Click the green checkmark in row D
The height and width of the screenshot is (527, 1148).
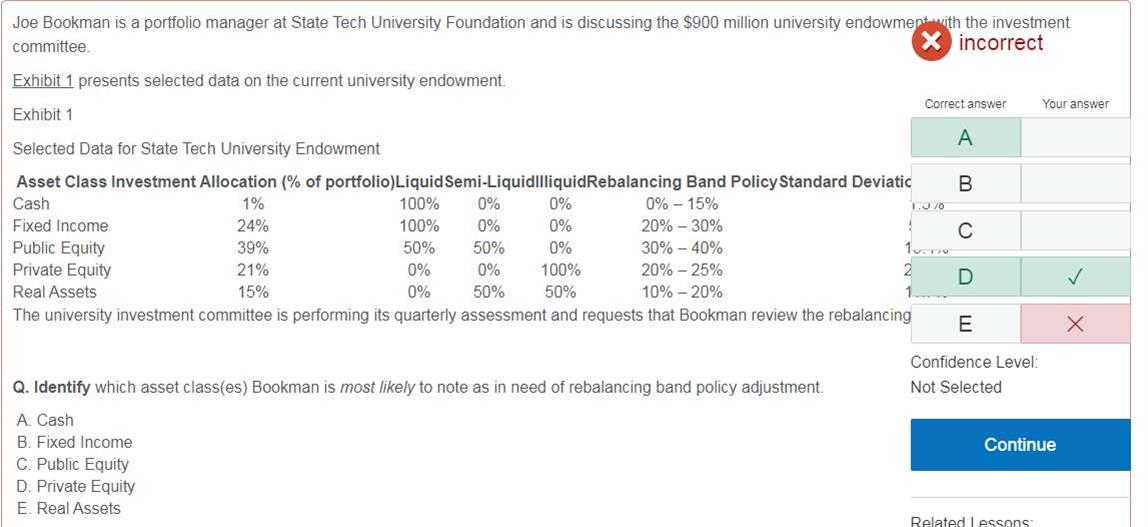pos(1075,275)
